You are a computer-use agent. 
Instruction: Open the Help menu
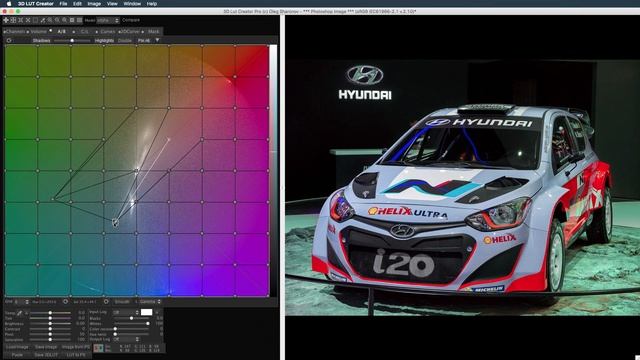[151, 4]
